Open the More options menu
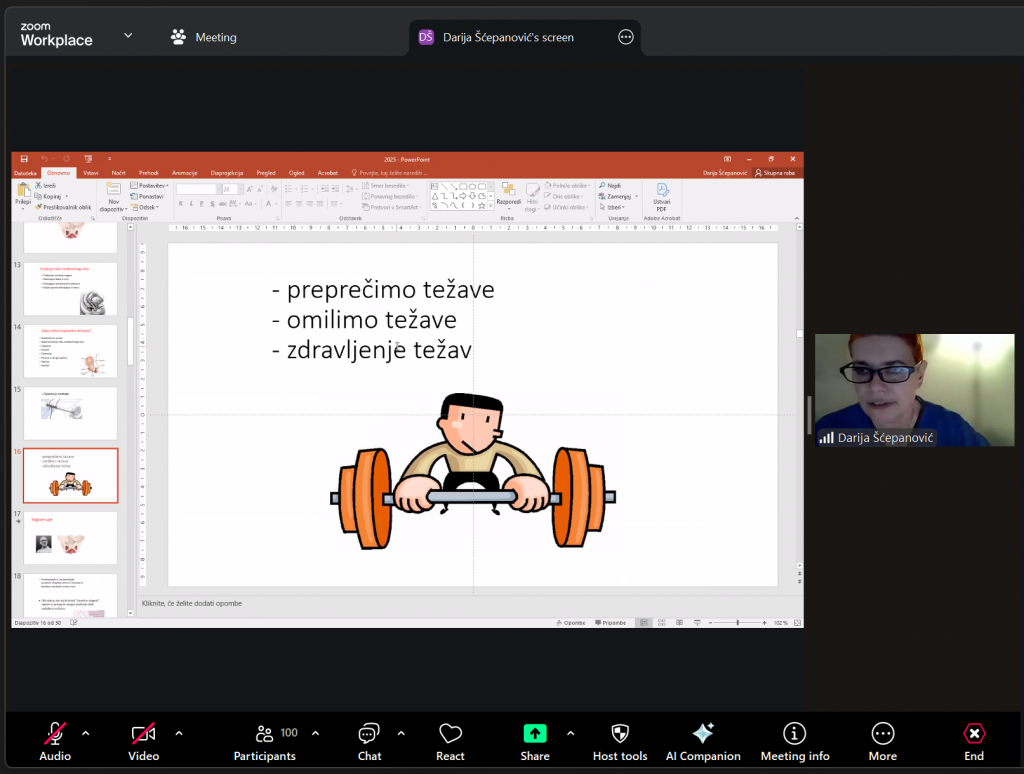 882,740
